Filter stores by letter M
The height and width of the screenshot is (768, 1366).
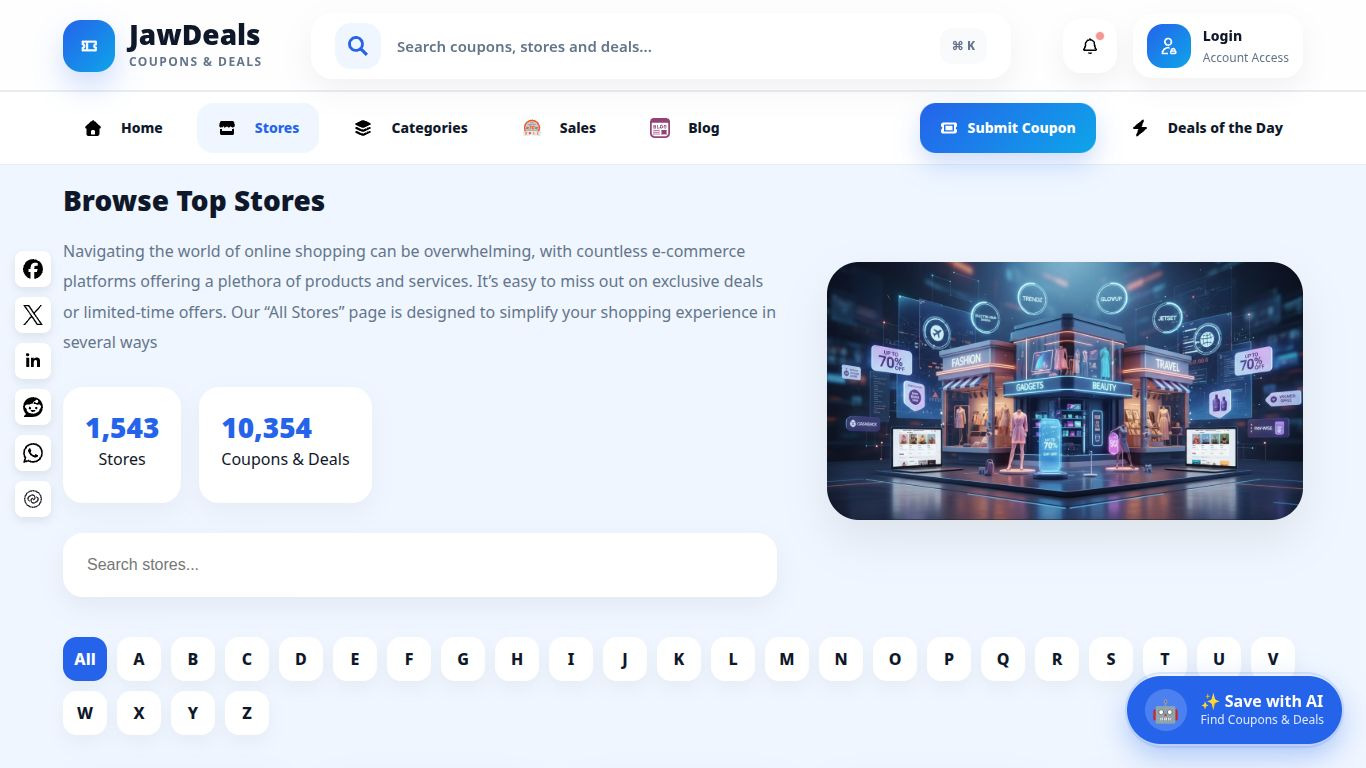(x=787, y=659)
